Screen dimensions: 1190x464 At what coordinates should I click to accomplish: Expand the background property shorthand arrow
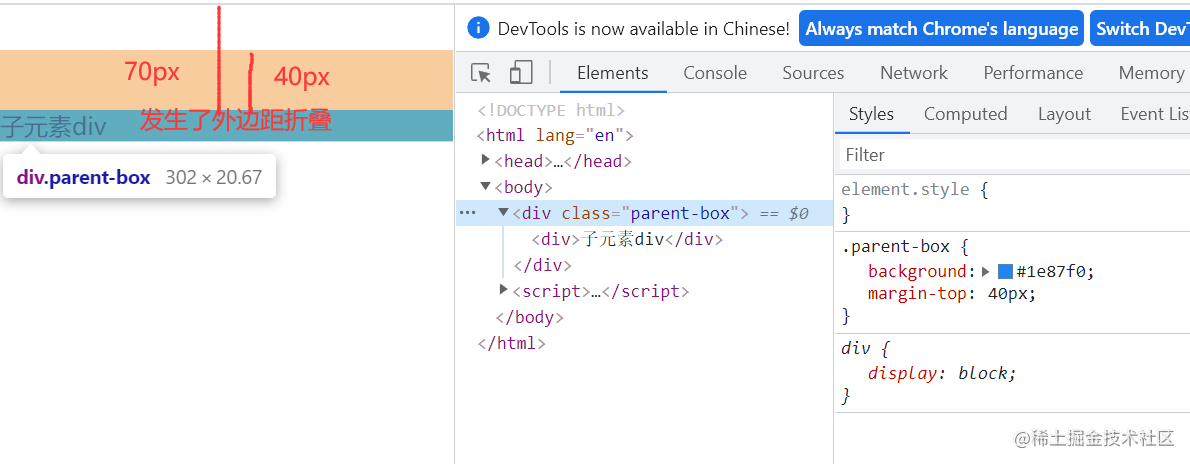(986, 271)
